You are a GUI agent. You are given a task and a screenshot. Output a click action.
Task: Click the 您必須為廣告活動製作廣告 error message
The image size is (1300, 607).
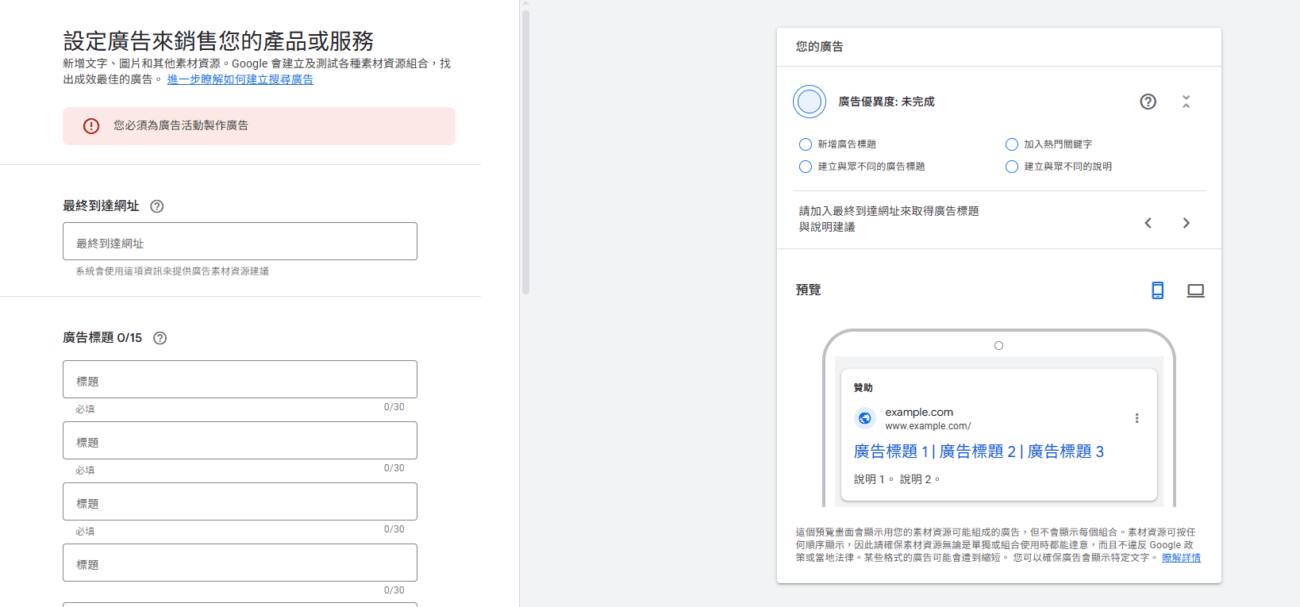point(181,126)
